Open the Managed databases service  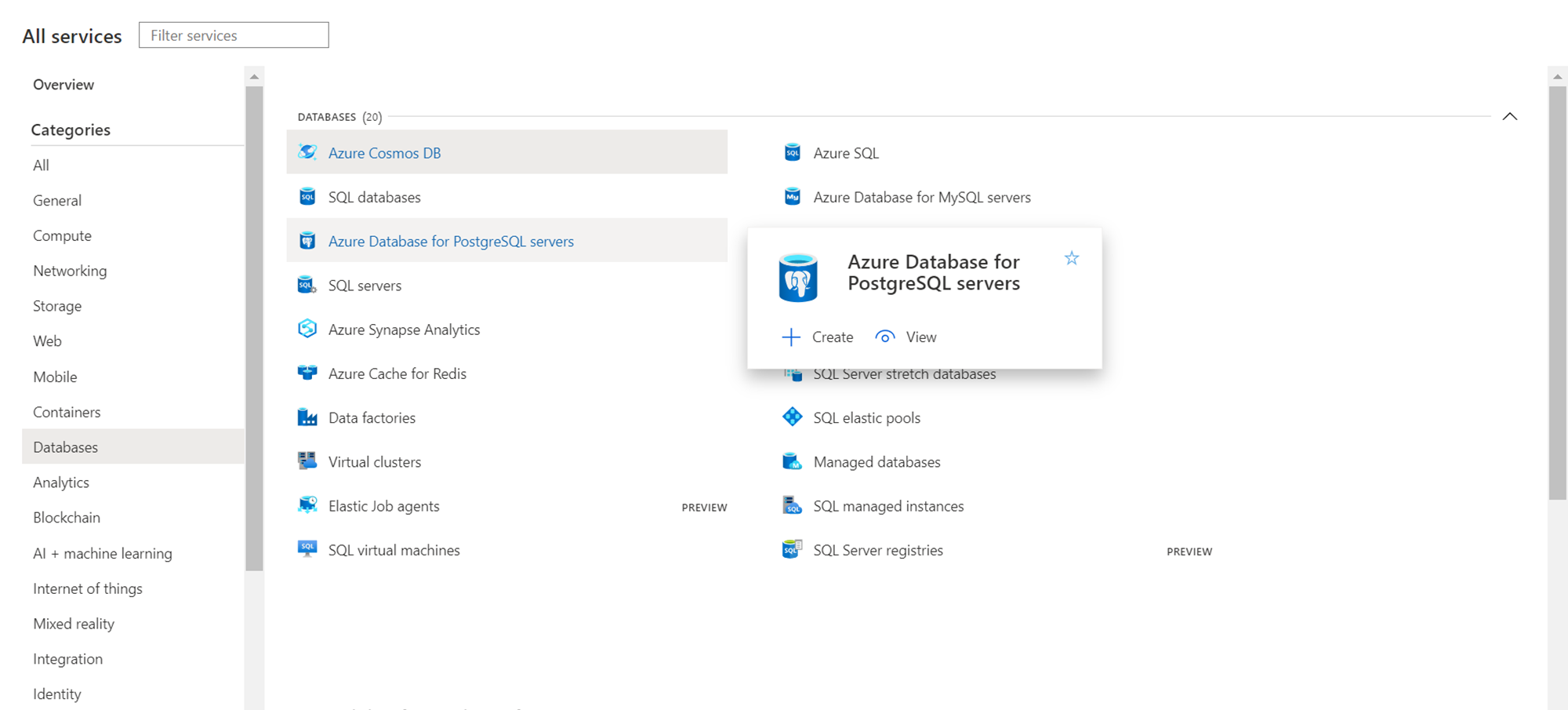coord(877,462)
